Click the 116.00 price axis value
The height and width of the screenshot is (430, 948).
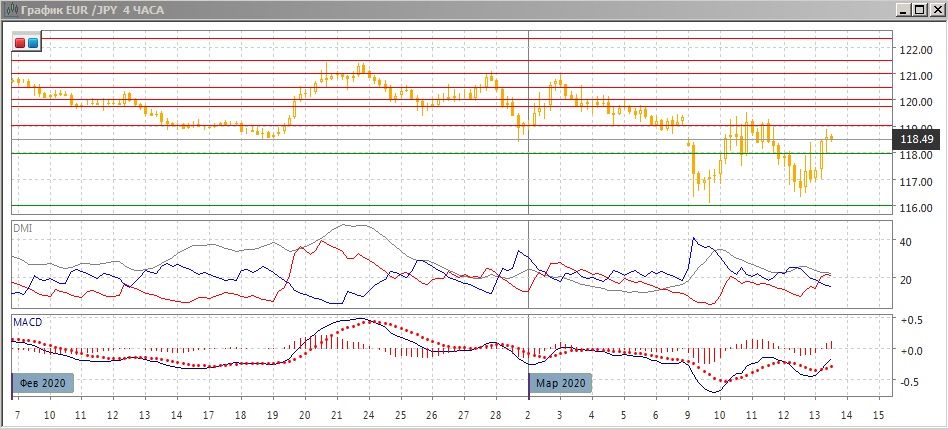point(916,207)
